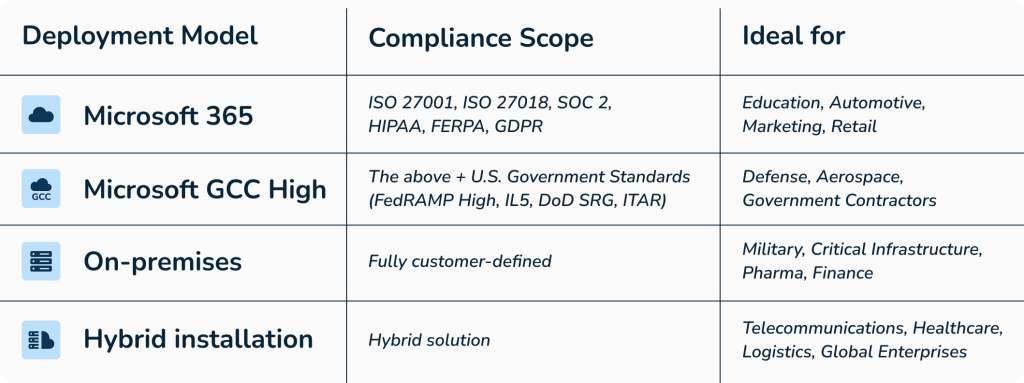Click the On-premises server rack icon
The height and width of the screenshot is (383, 1024).
click(x=41, y=261)
